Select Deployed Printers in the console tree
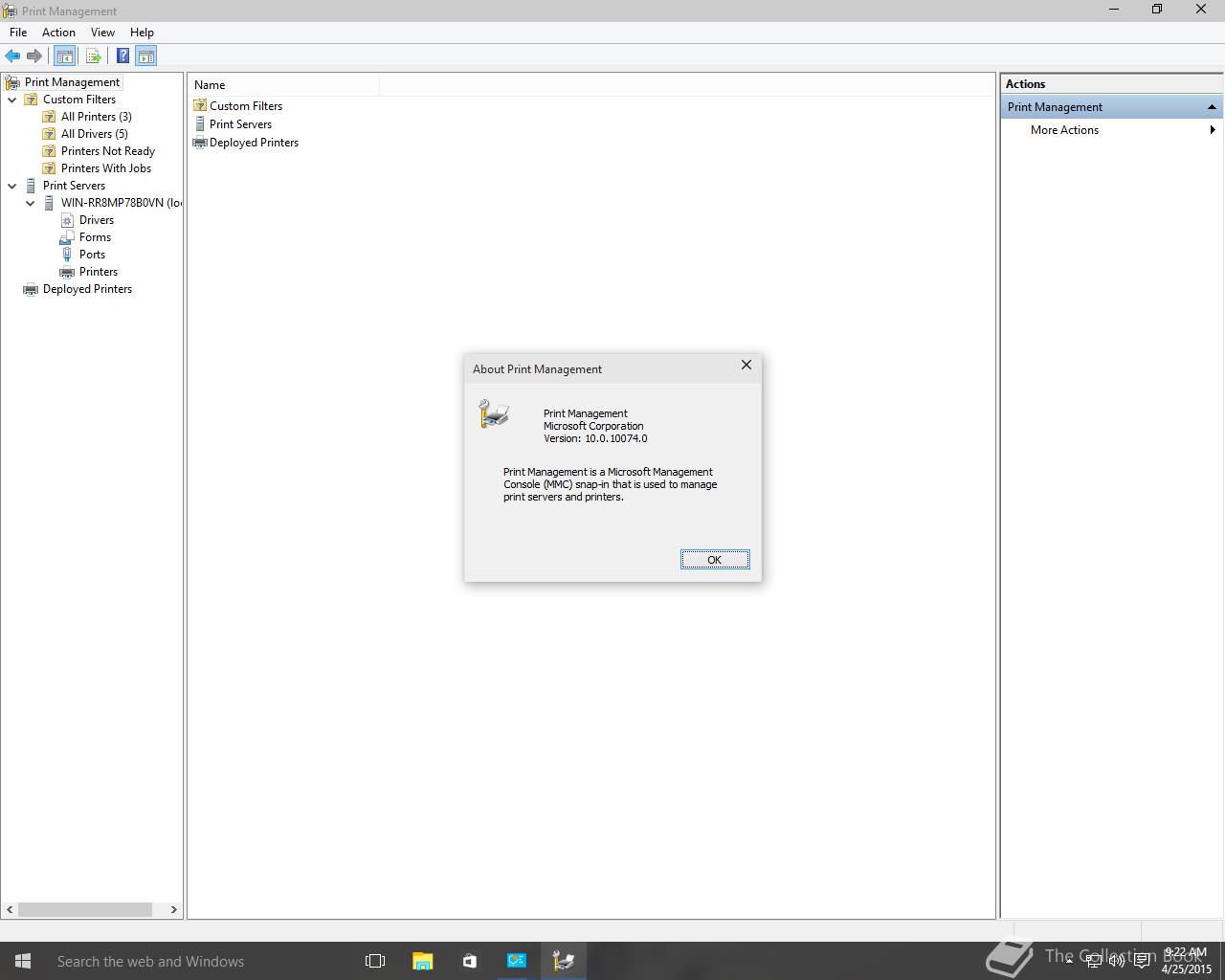Screen dimensions: 1225x980 point(87,289)
